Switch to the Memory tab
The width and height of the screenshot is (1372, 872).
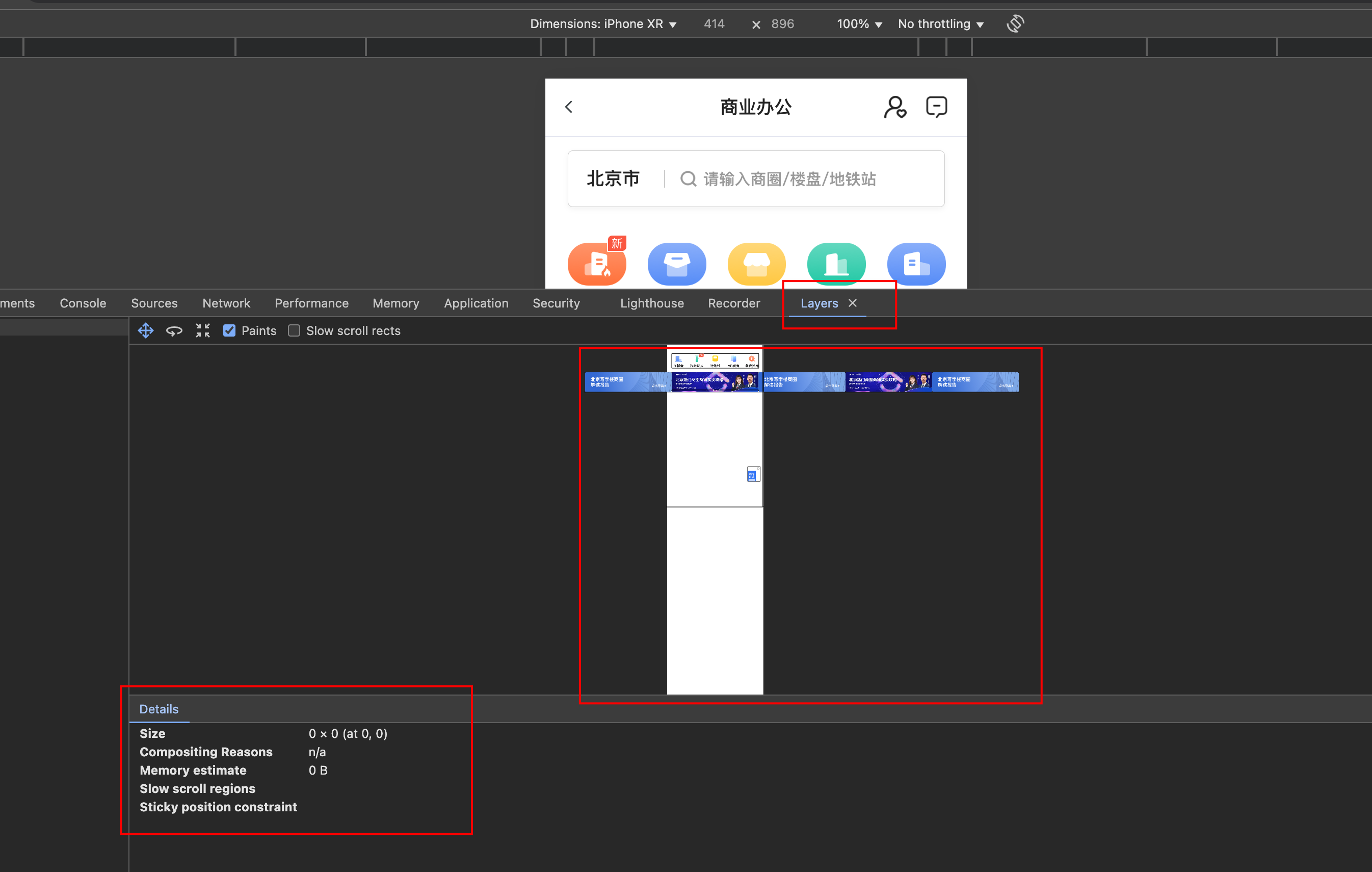396,303
